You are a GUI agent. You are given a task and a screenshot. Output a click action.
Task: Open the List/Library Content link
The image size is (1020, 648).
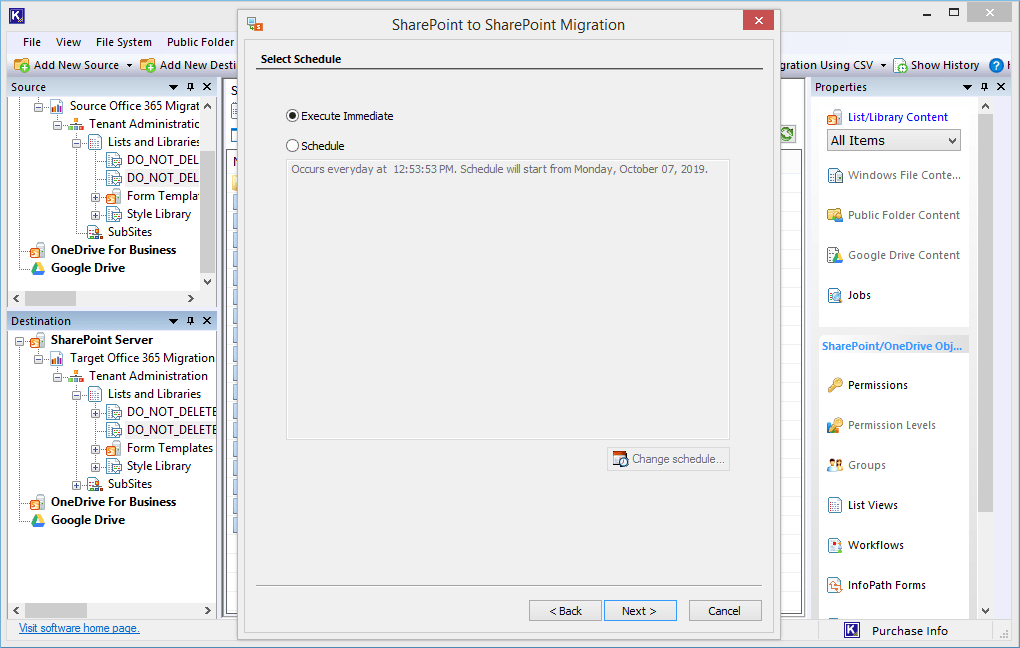pyautogui.click(x=898, y=117)
